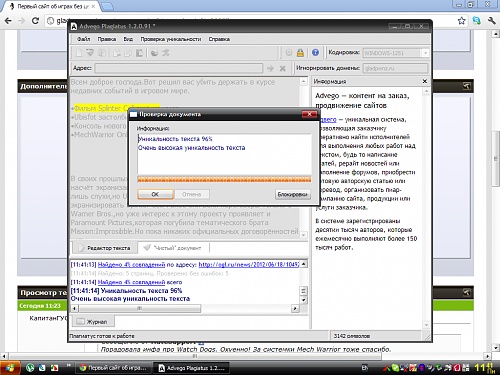Click the blue help question mark icon
500x375 pixels.
(x=315, y=53)
